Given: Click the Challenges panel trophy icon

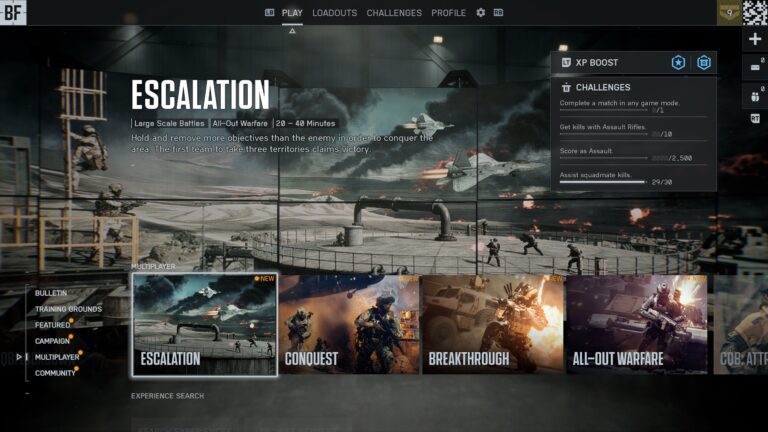Looking at the screenshot, I should (x=566, y=87).
